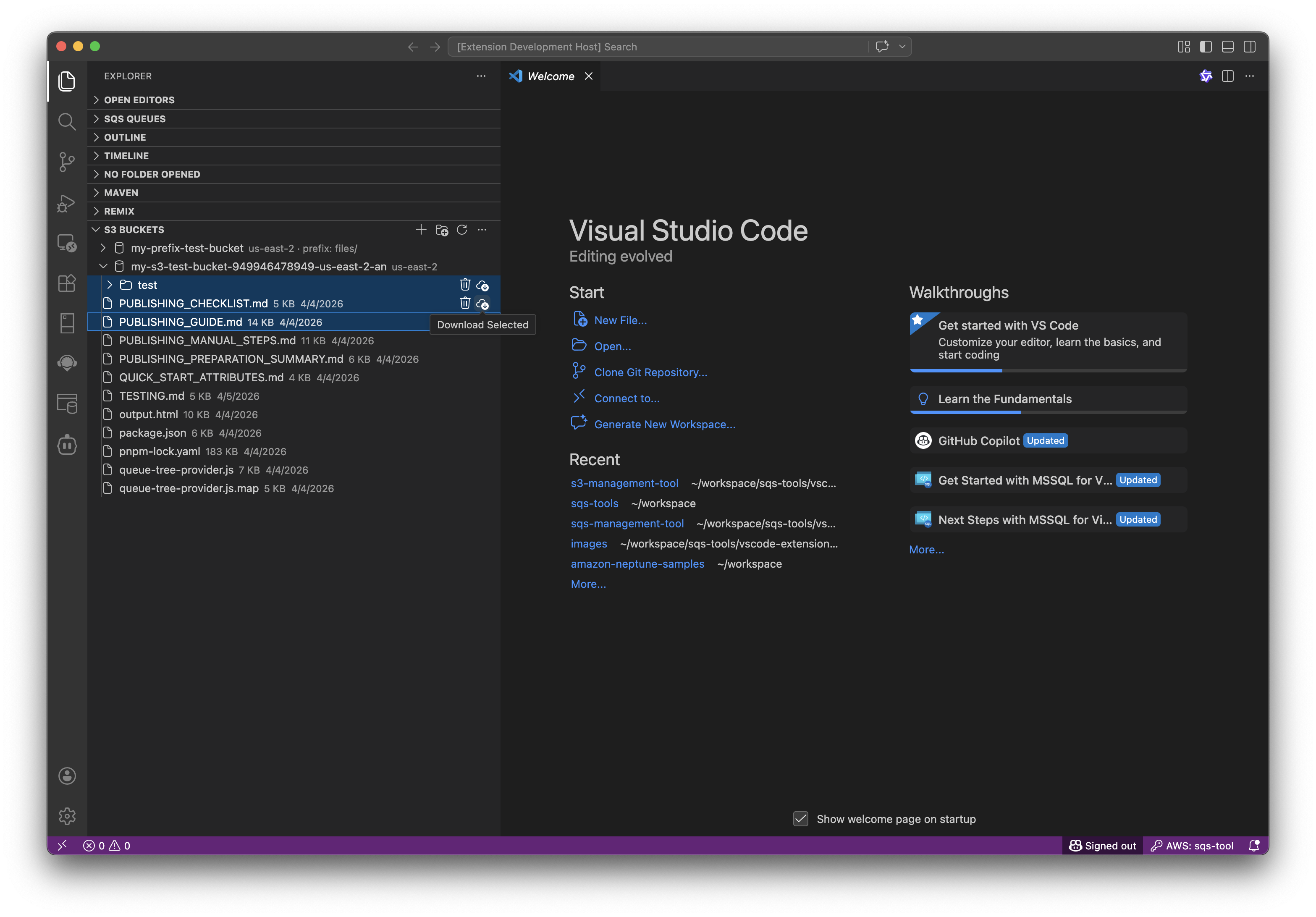Close the Welcome tab
Image resolution: width=1316 pixels, height=917 pixels.
(x=589, y=76)
